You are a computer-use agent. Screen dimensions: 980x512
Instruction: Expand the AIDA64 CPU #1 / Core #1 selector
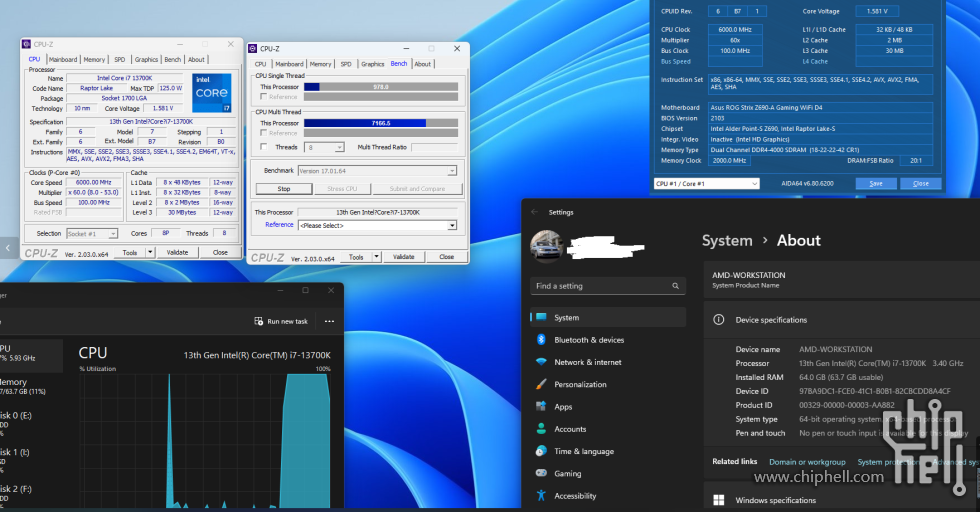(x=754, y=184)
